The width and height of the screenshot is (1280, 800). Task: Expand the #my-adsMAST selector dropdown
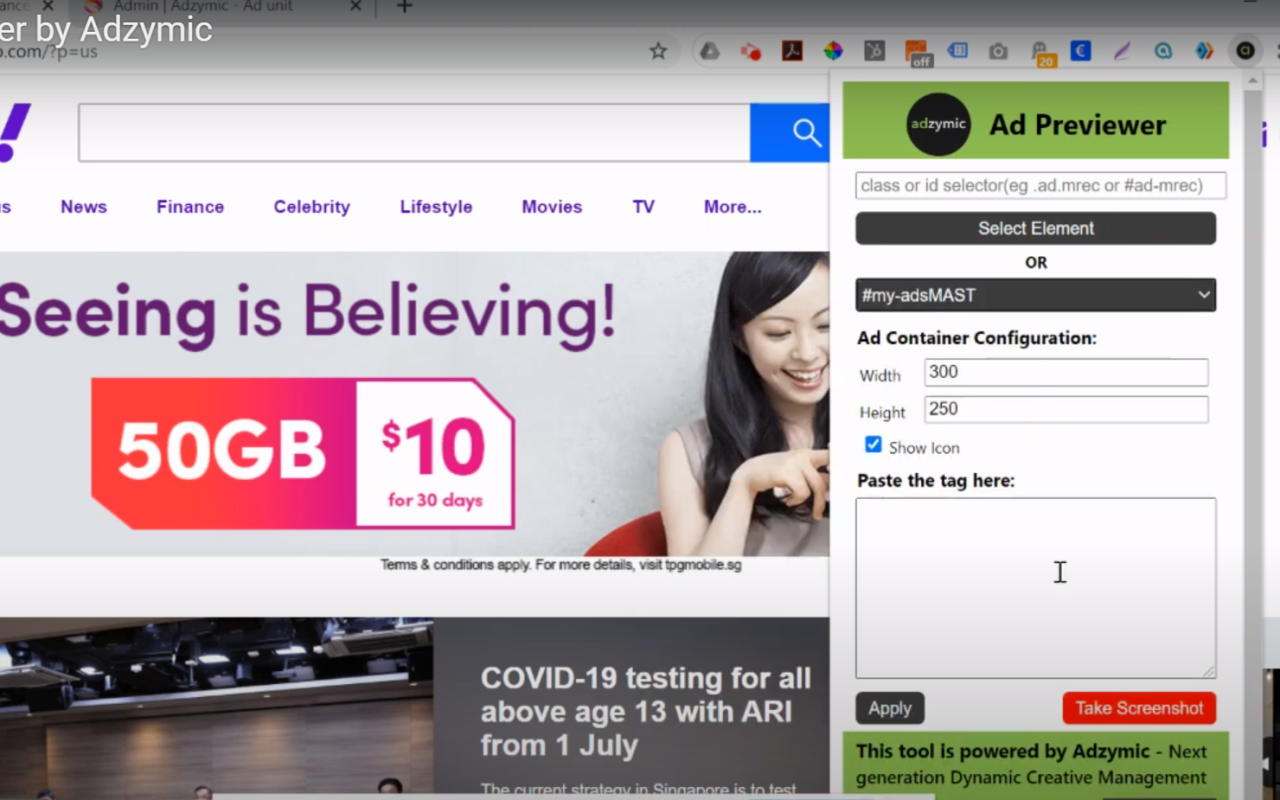[x=1036, y=295]
